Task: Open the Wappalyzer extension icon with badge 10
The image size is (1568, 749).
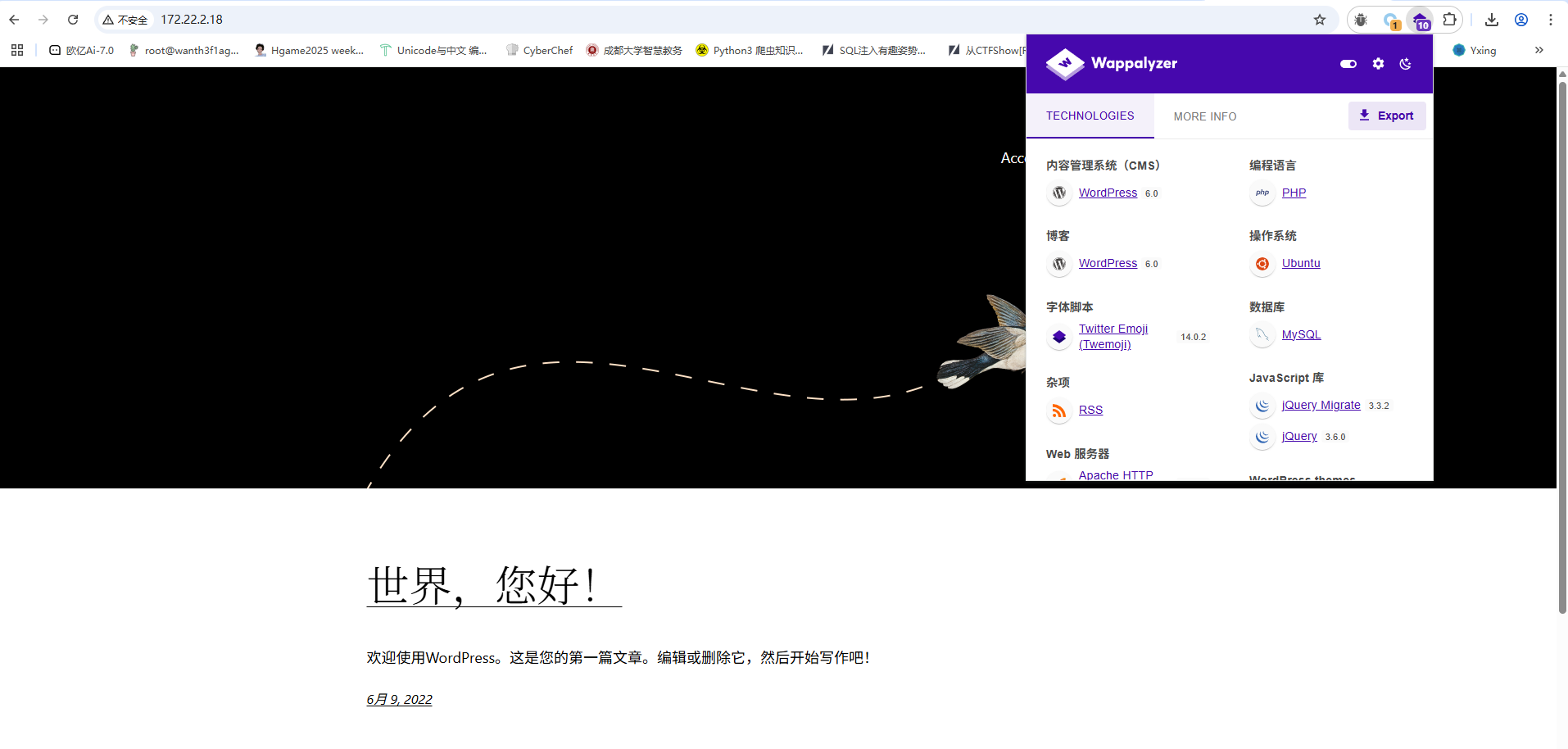Action: pyautogui.click(x=1421, y=20)
